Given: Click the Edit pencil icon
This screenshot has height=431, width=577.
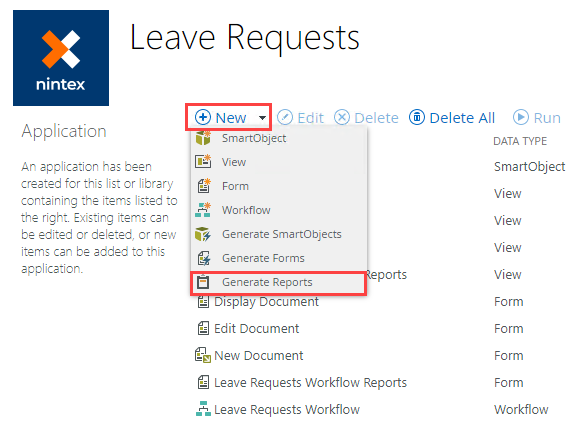Looking at the screenshot, I should [x=284, y=118].
